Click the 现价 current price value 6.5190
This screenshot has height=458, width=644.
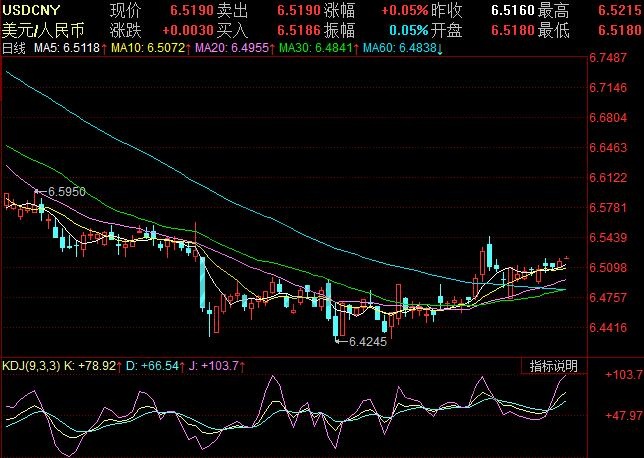pyautogui.click(x=190, y=10)
